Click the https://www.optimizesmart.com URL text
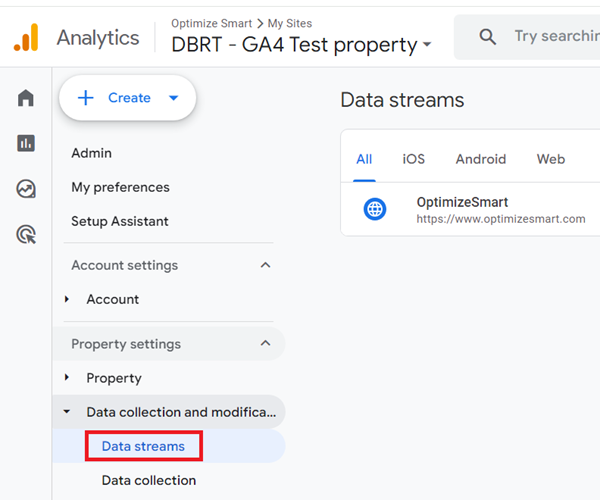Viewport: 600px width, 500px height. [x=501, y=219]
